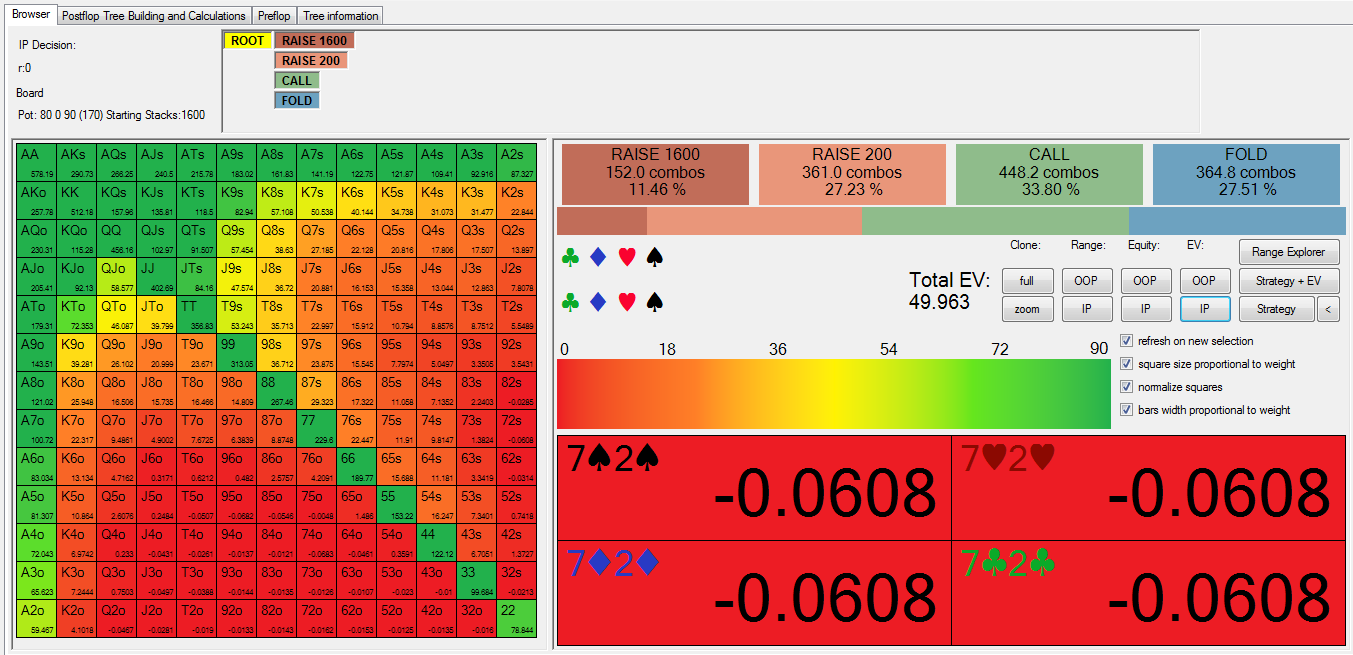Select the QJo cell in the hand matrix
This screenshot has height=655, width=1353.
click(117, 277)
